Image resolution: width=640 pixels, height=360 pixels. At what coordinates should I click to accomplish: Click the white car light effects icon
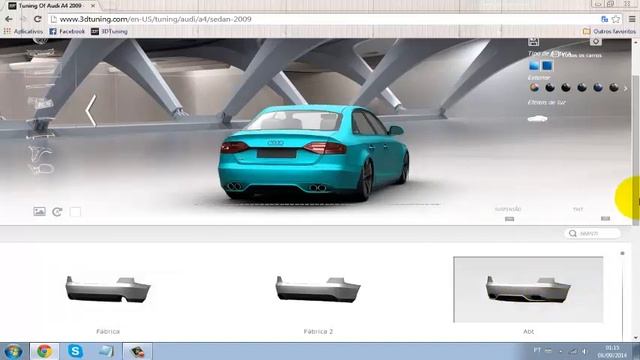pyautogui.click(x=538, y=119)
